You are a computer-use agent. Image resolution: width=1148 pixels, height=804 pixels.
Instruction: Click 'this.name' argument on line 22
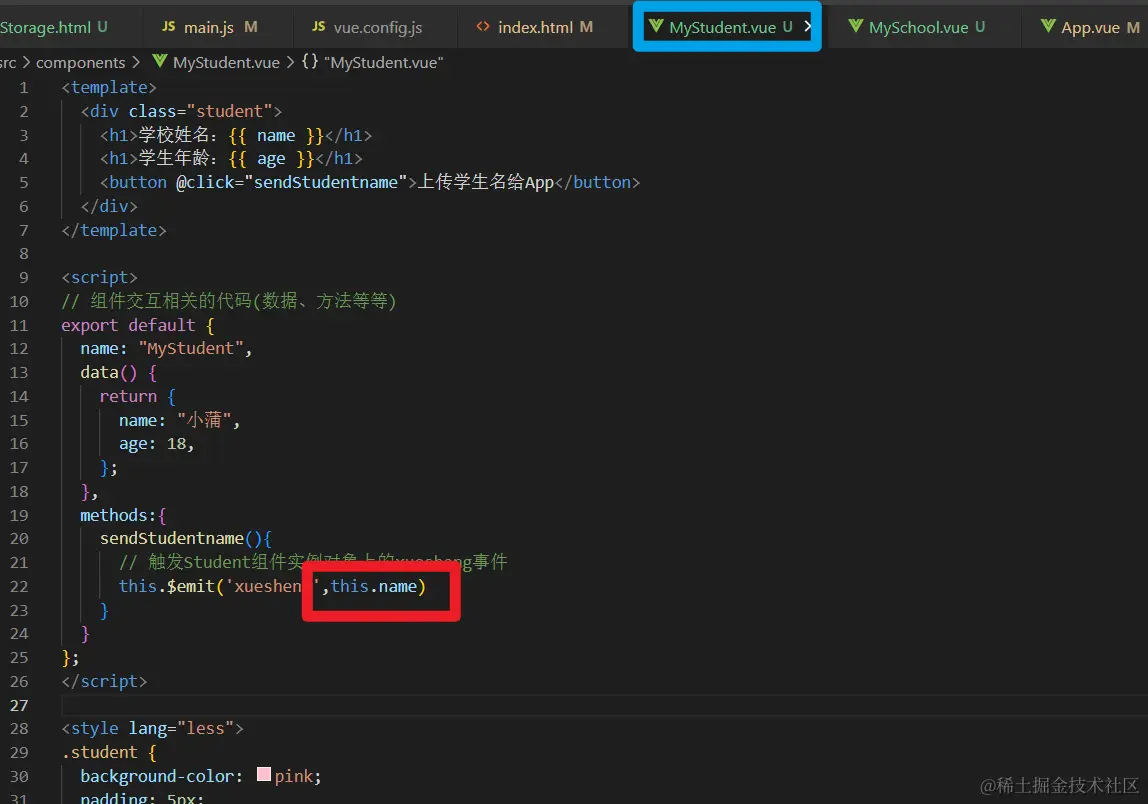click(x=373, y=587)
